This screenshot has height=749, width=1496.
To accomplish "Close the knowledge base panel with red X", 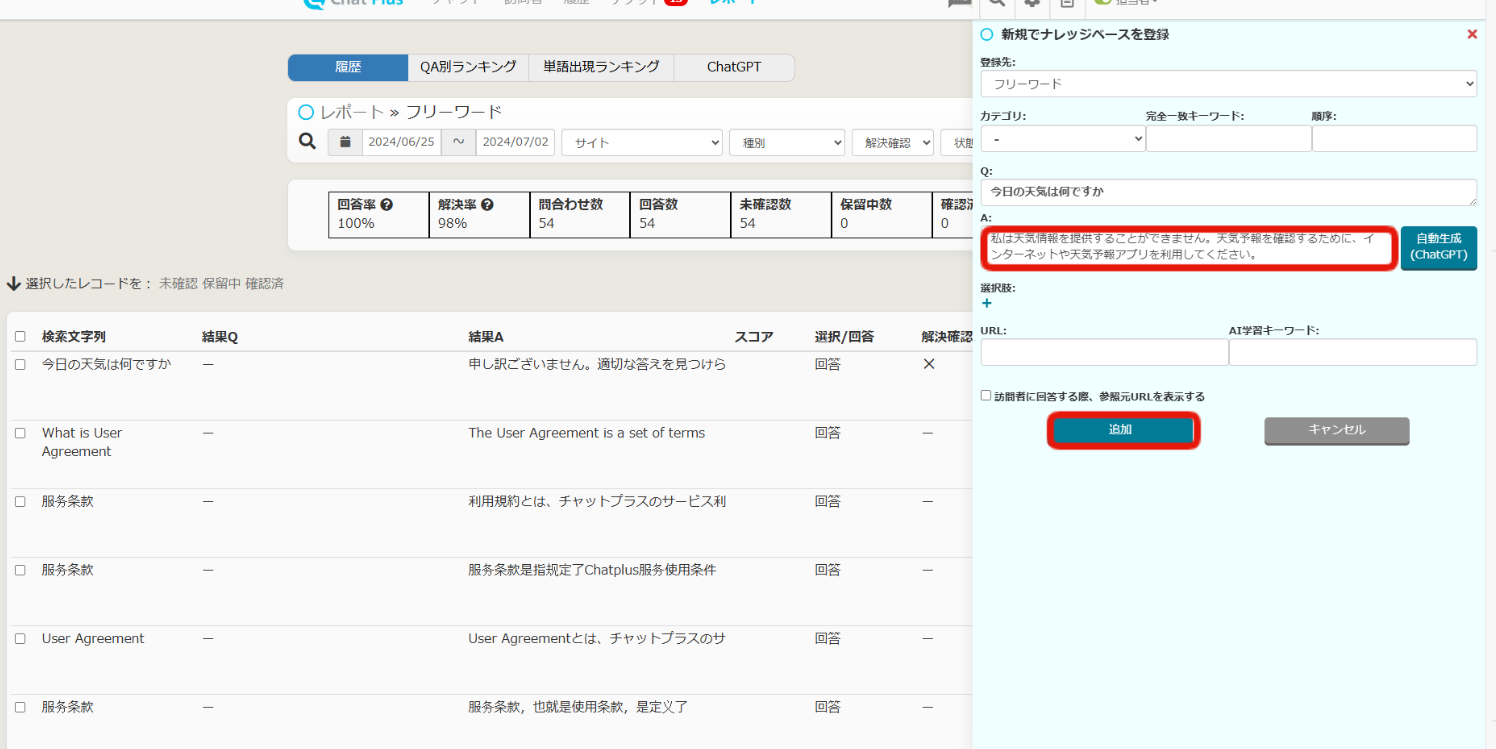I will [x=1471, y=34].
